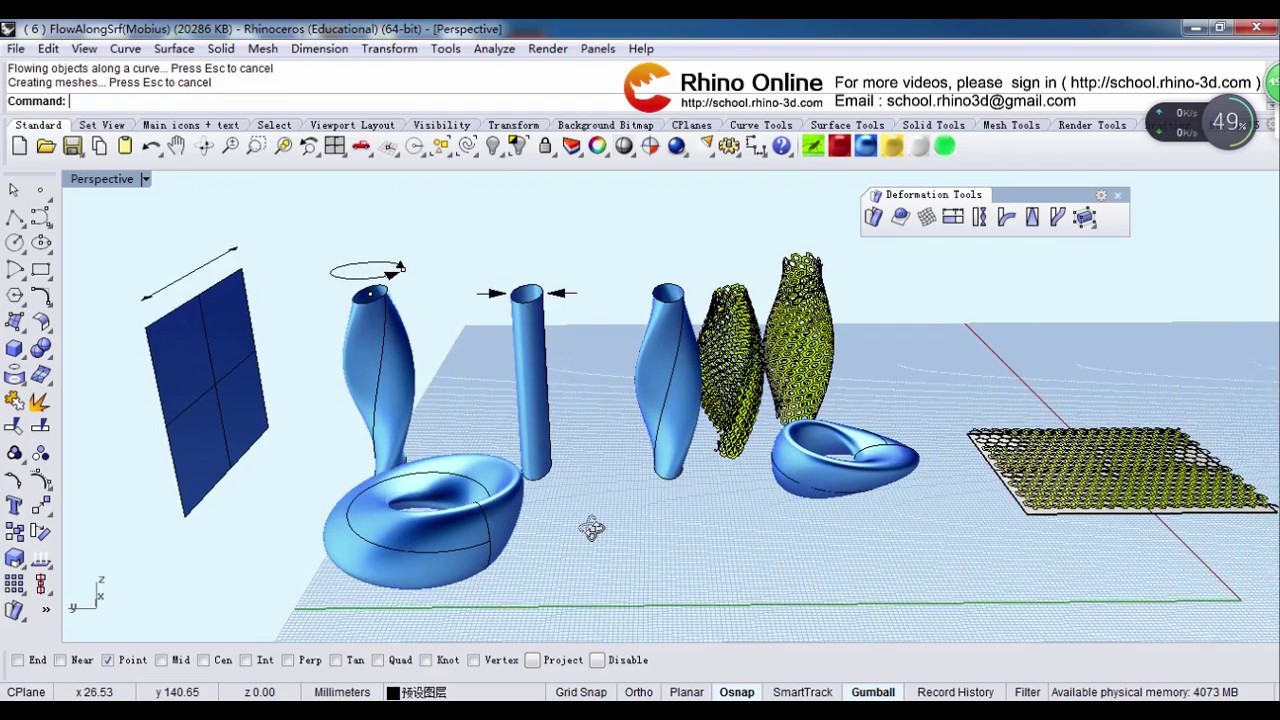Click the Twist icon in Deformation Tools

click(979, 217)
